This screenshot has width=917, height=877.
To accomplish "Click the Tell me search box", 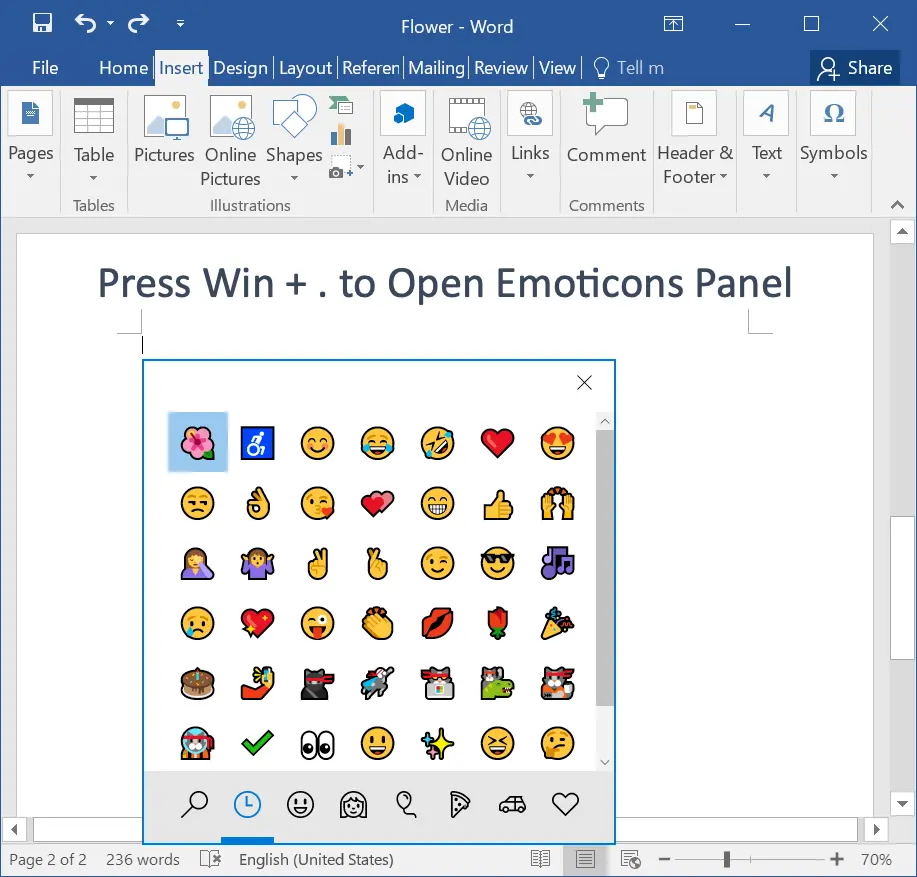I will [629, 68].
